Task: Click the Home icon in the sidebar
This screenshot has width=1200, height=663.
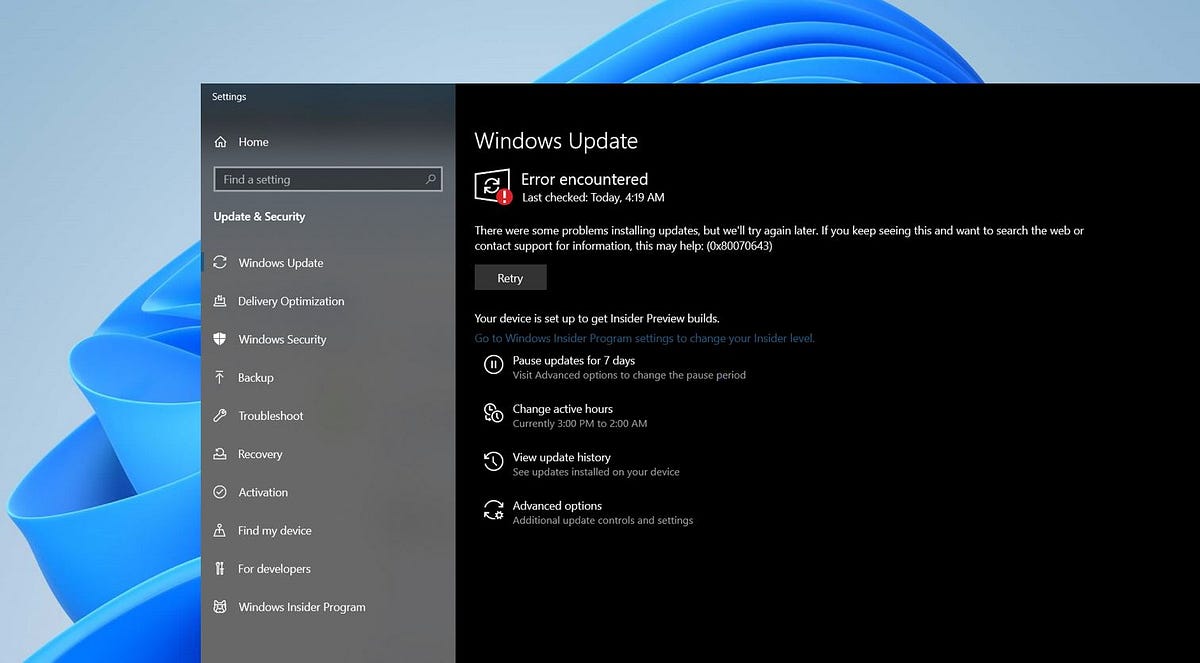Action: coord(220,142)
